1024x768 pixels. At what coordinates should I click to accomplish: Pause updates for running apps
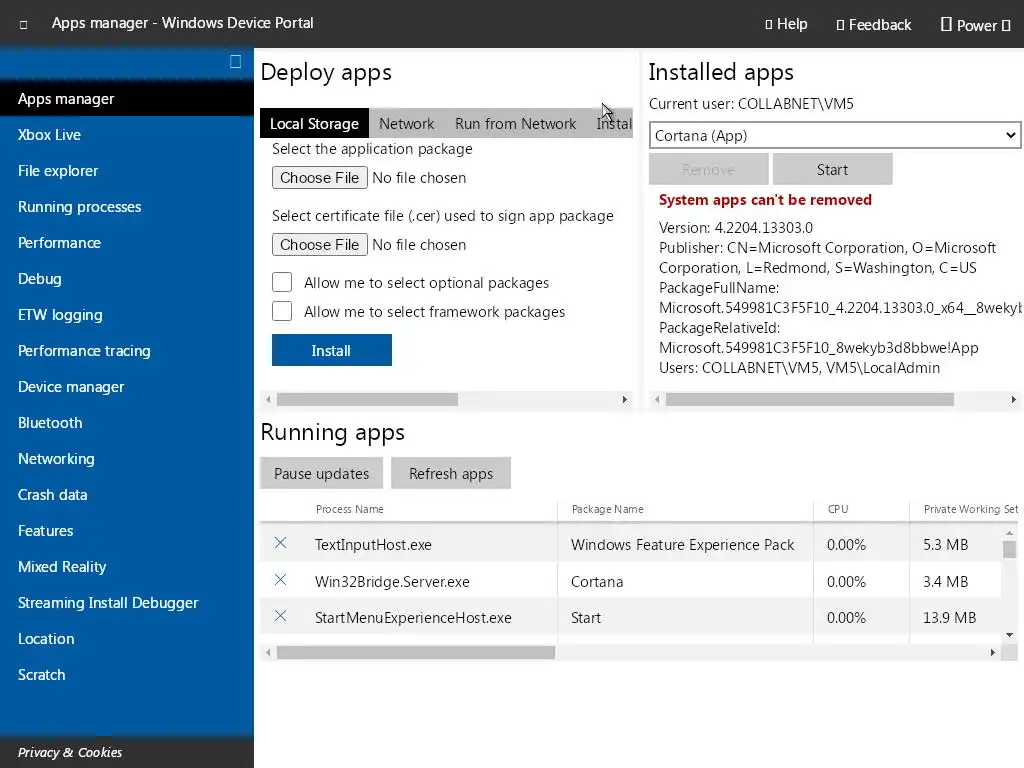321,474
